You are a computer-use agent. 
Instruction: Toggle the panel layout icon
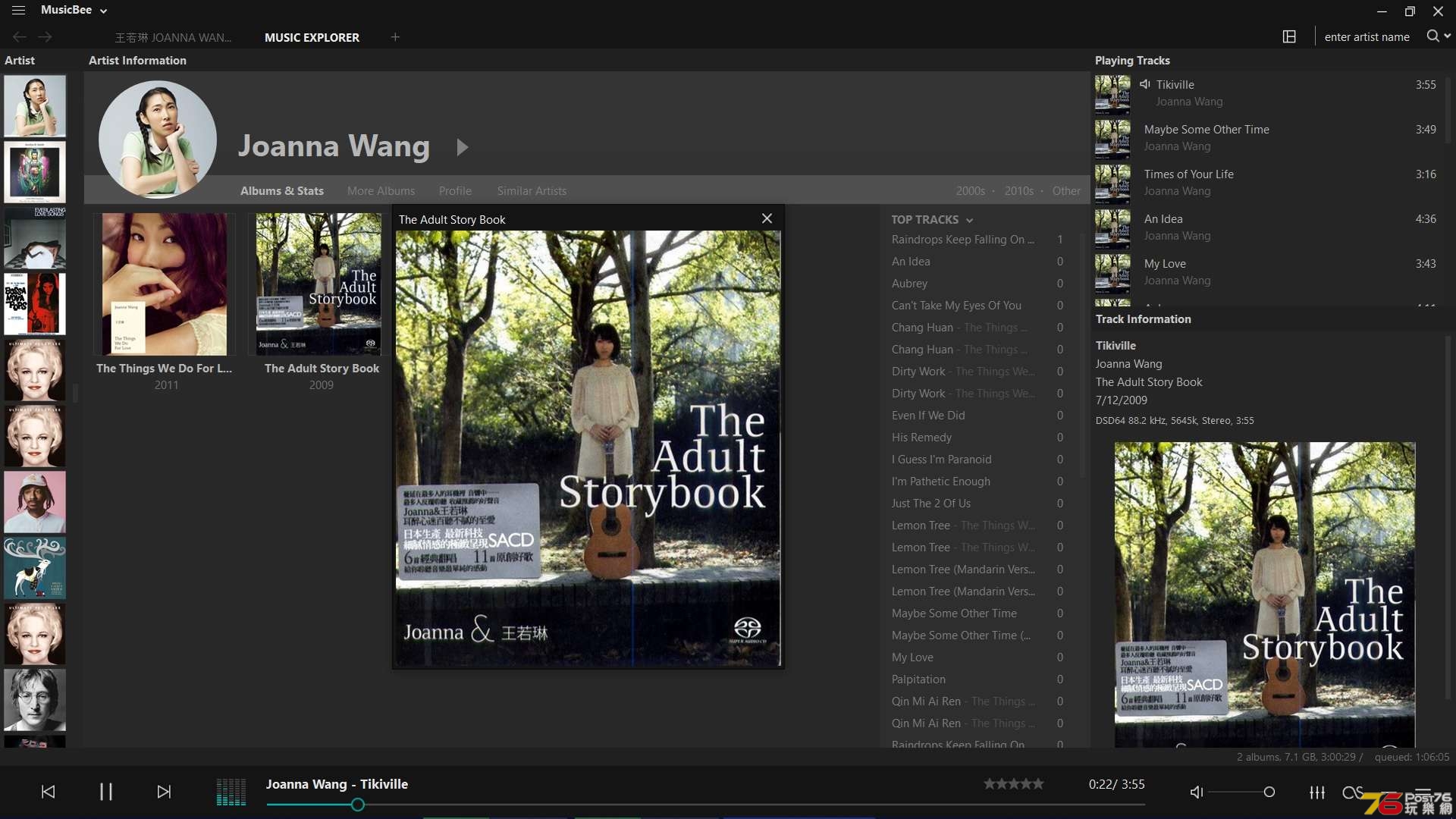click(x=1289, y=36)
